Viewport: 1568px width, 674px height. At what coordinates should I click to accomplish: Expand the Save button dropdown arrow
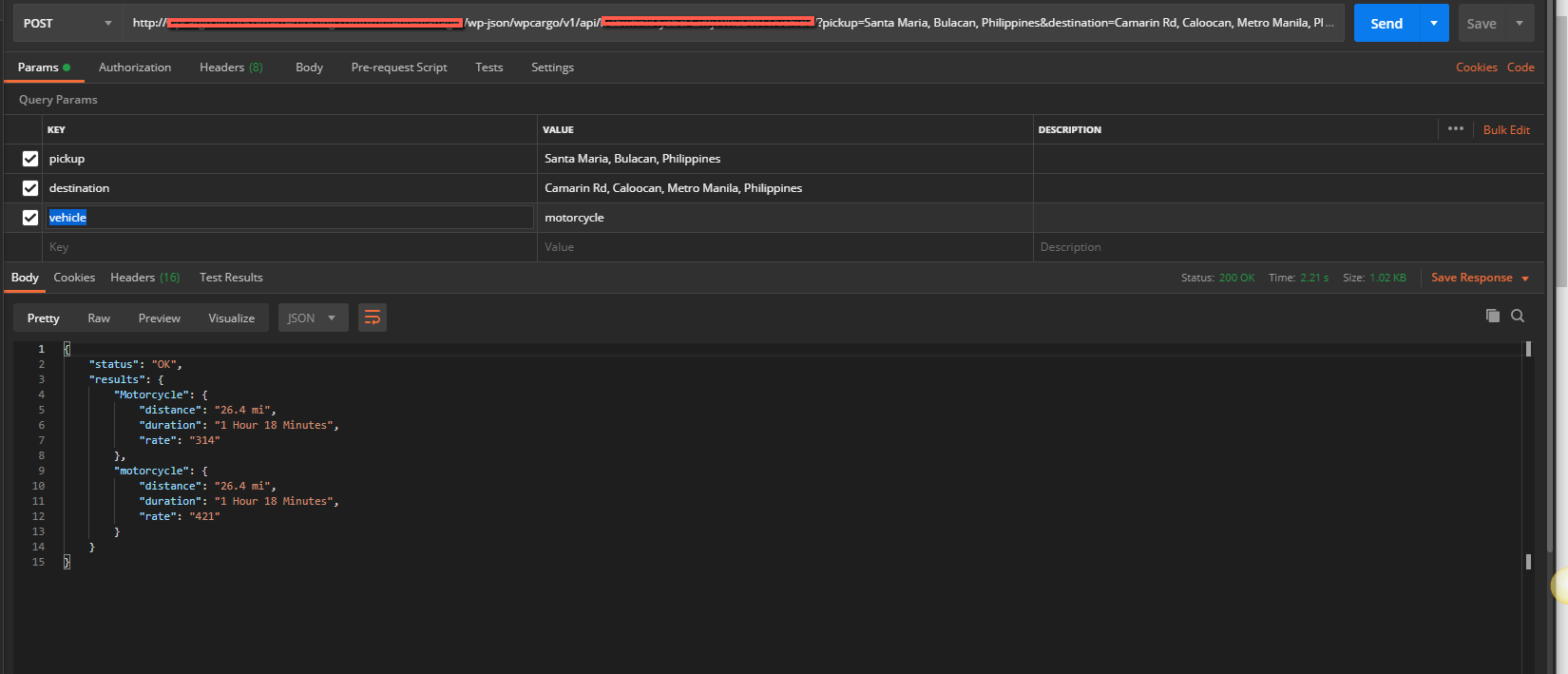[x=1519, y=23]
